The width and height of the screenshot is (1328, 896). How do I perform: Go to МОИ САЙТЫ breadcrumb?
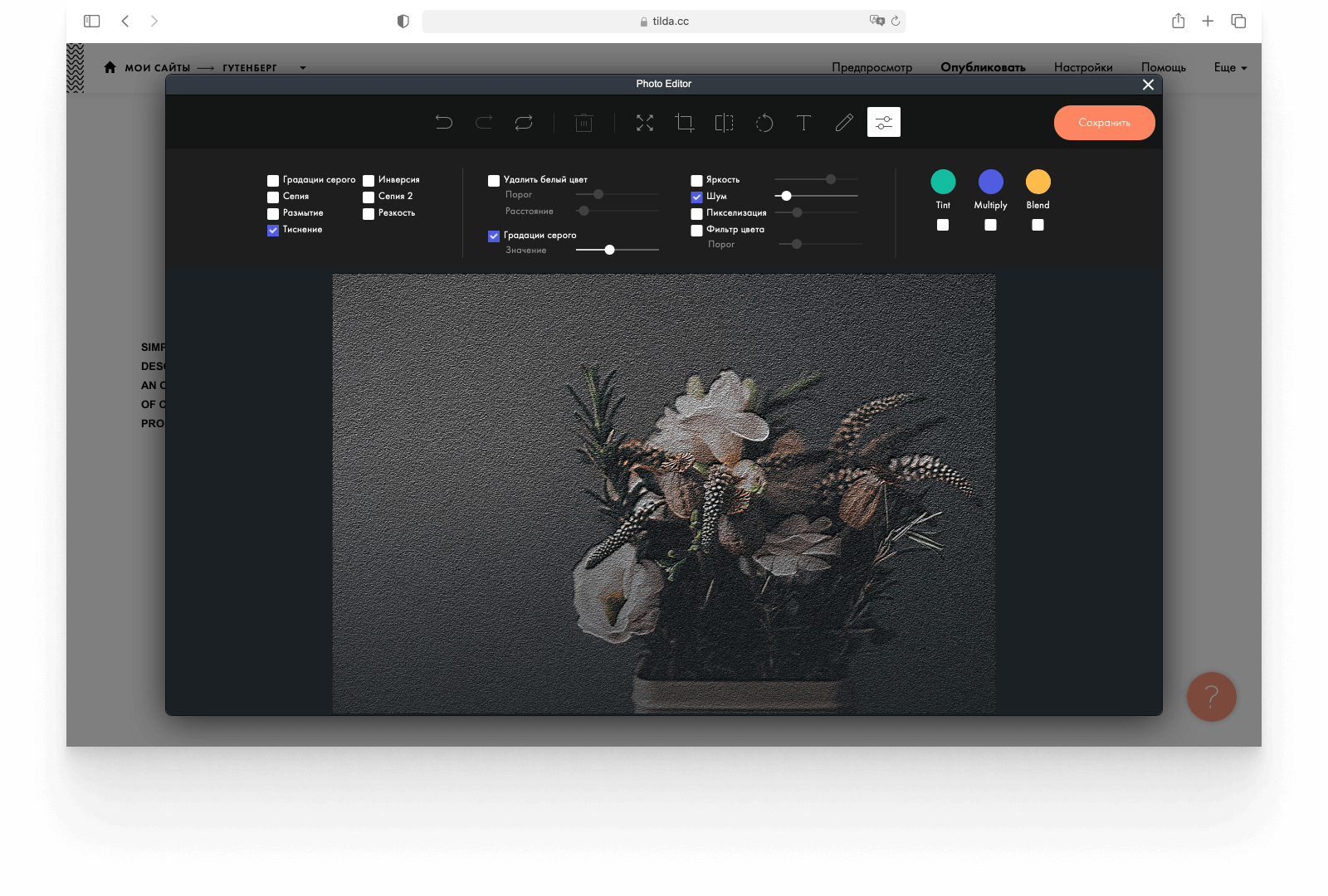coord(158,68)
